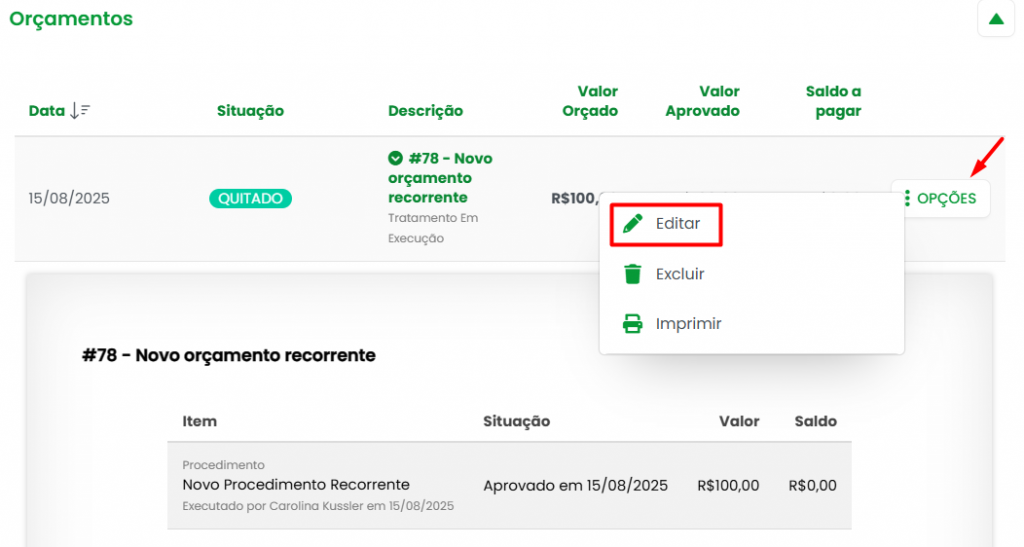The image size is (1024, 547).
Task: Click the Descrição column header
Action: click(425, 111)
